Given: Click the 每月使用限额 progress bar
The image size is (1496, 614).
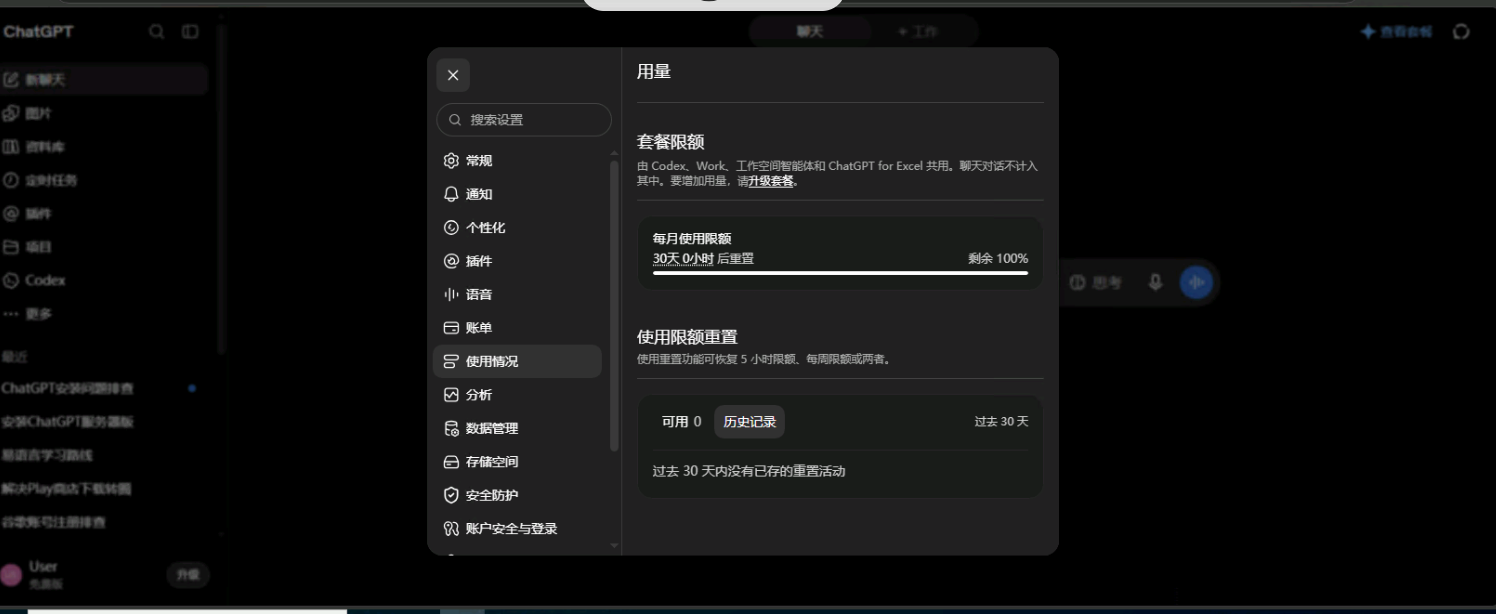Looking at the screenshot, I should click(840, 272).
